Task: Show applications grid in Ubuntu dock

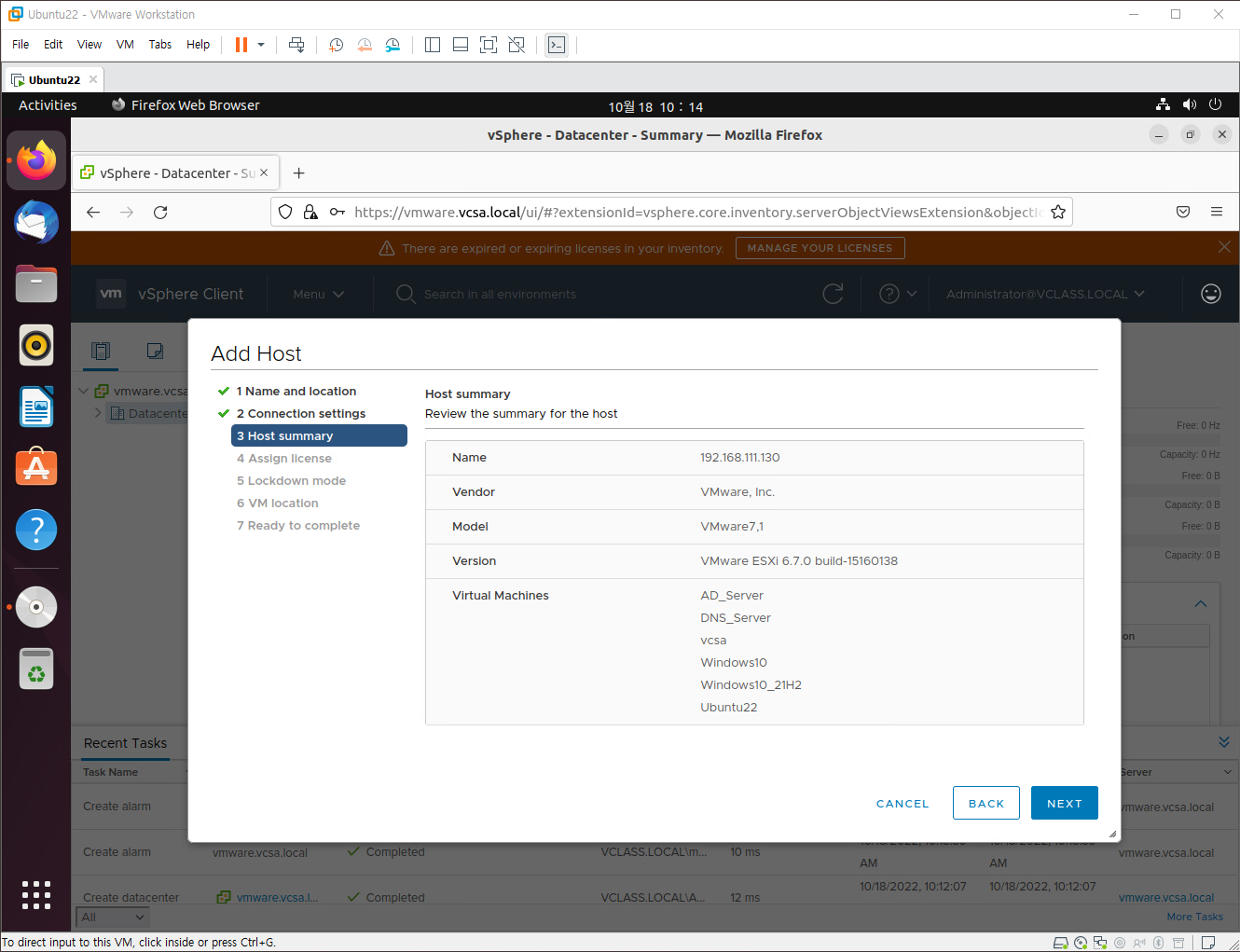Action: click(36, 894)
